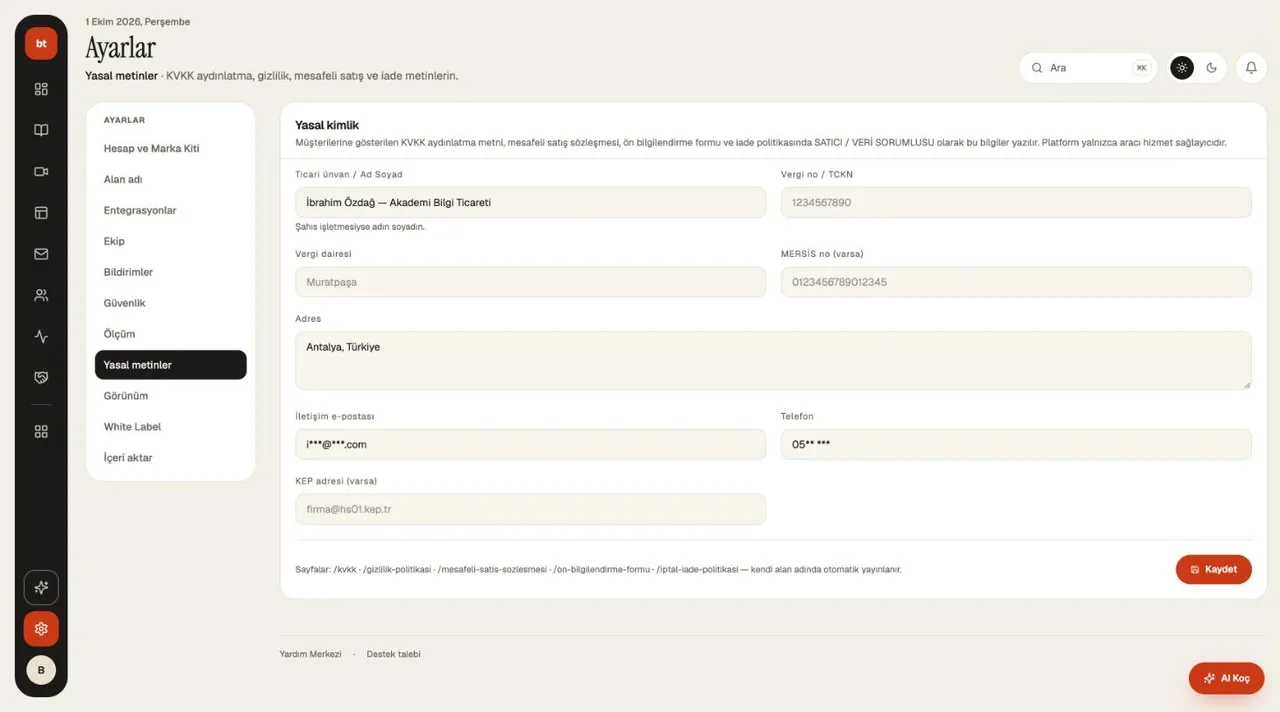Open the video camera icon in the sidebar
The width and height of the screenshot is (1280, 712).
coord(41,171)
